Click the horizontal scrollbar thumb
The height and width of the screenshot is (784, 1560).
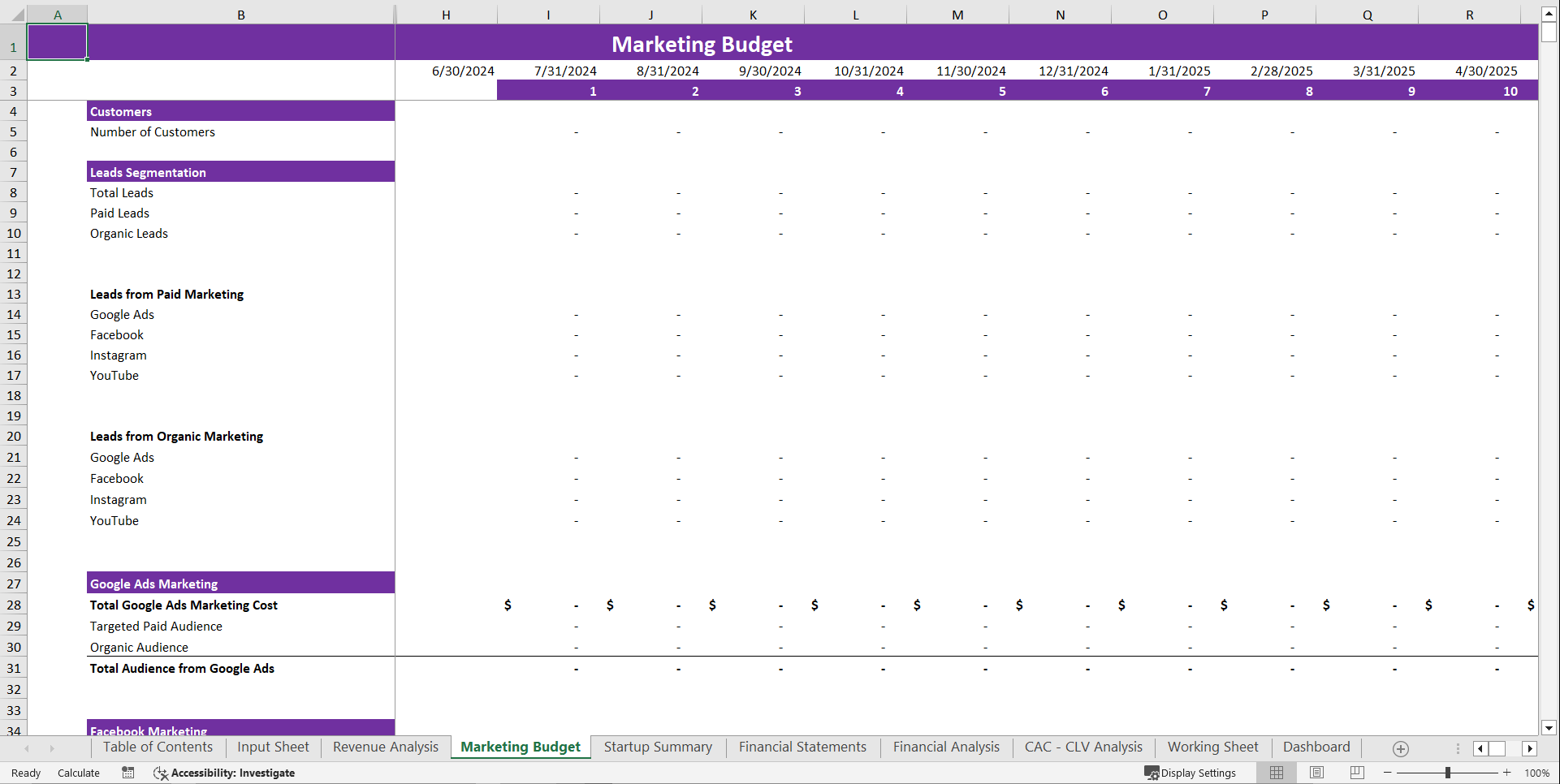pos(1497,748)
